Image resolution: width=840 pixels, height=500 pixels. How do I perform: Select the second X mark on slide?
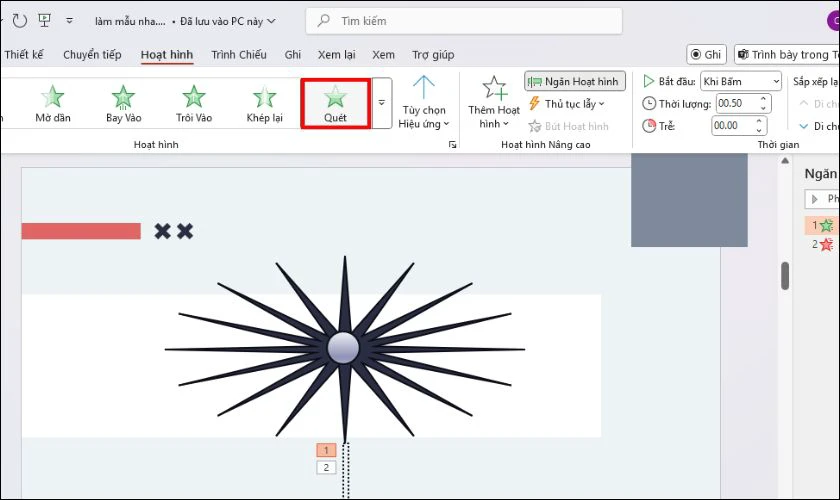point(185,232)
